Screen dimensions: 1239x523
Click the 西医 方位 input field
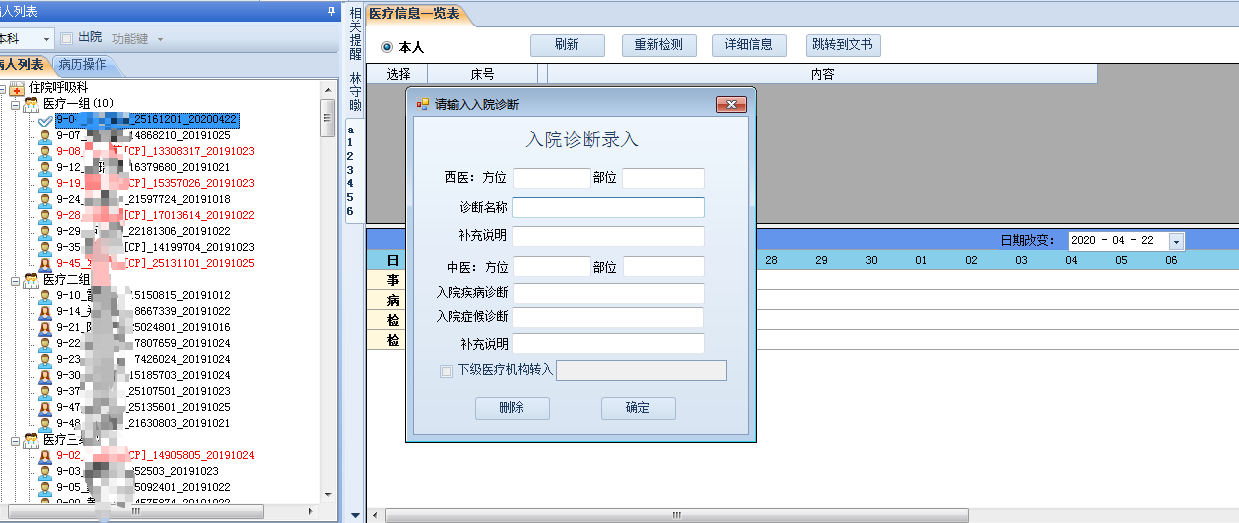point(551,178)
